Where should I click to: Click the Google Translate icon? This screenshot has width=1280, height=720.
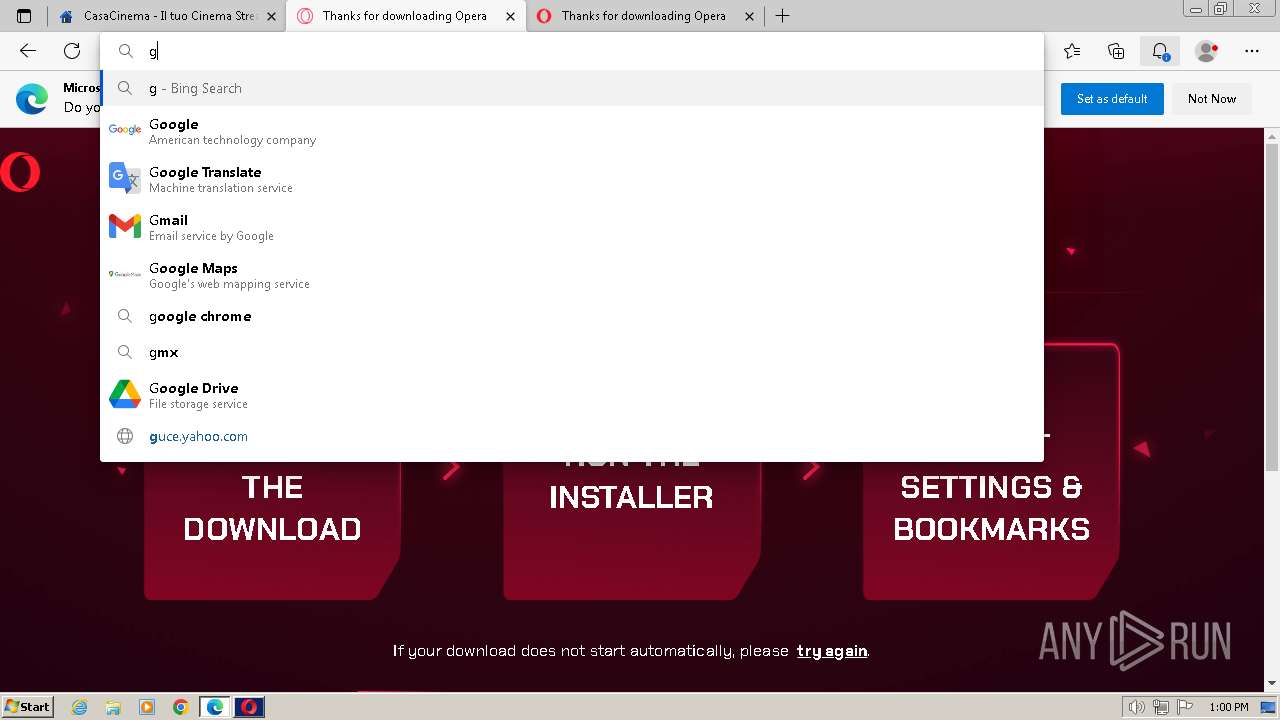(125, 179)
